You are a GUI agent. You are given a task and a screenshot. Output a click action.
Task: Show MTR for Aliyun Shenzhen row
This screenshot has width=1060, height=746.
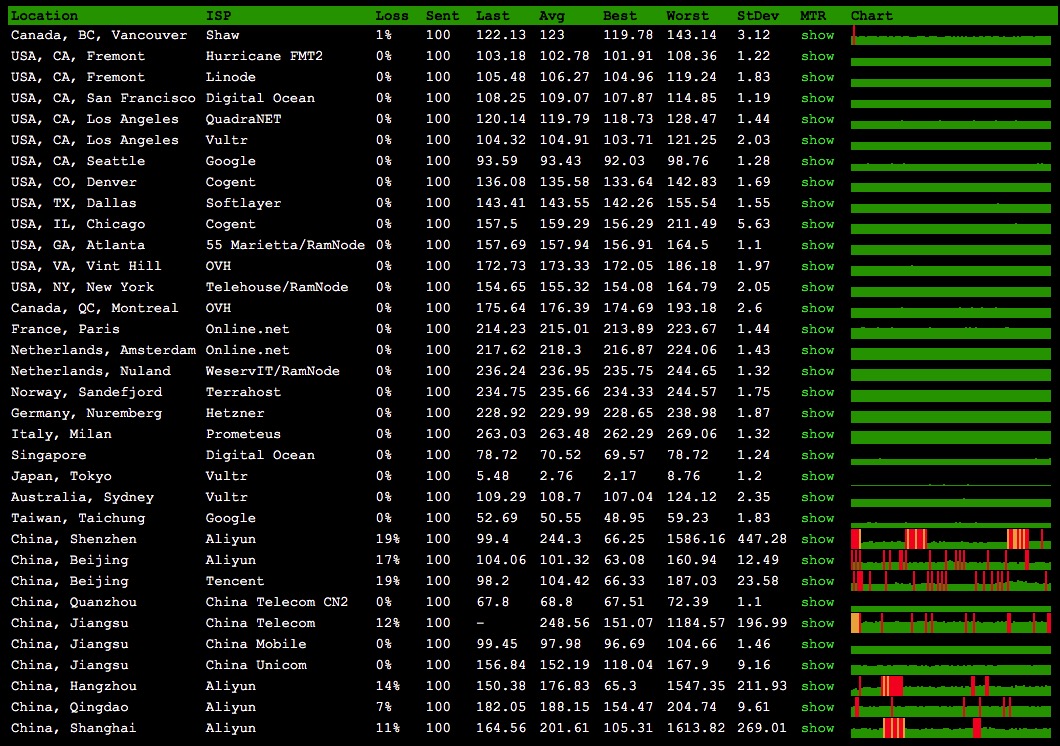(817, 539)
